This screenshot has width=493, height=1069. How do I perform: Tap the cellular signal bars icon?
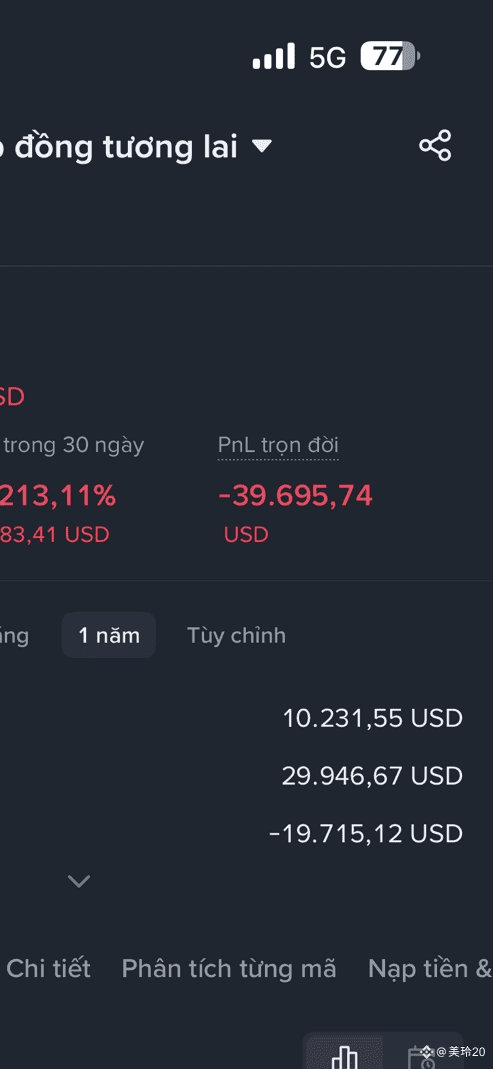pos(273,56)
